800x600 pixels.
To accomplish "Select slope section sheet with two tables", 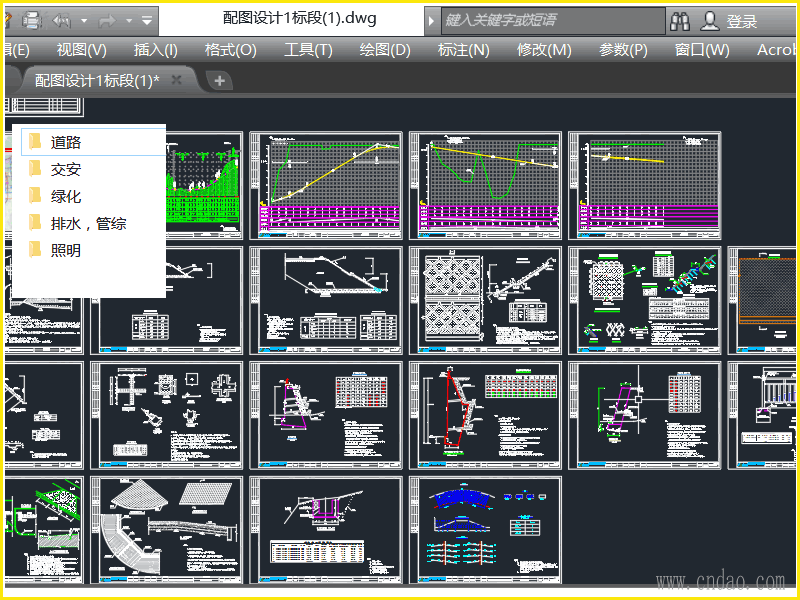I will click(x=326, y=301).
